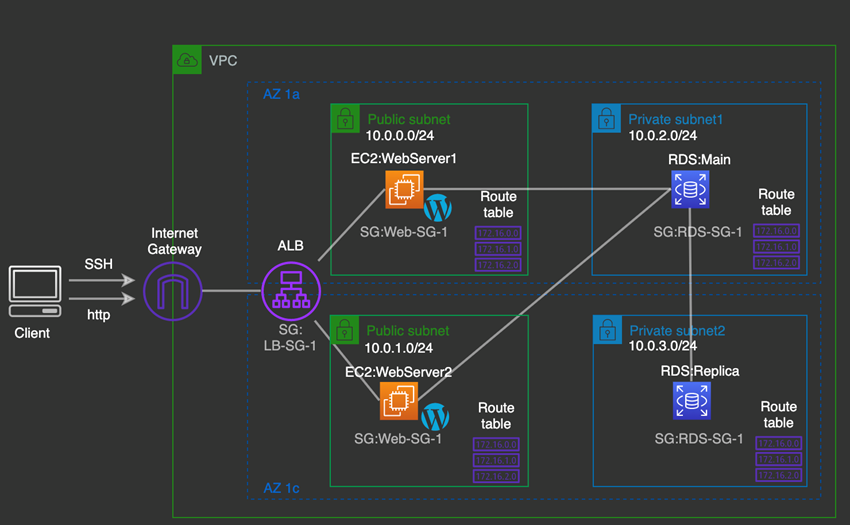Image resolution: width=850 pixels, height=525 pixels.
Task: Select the EC2 WebServer1 instance icon
Action: tap(404, 189)
